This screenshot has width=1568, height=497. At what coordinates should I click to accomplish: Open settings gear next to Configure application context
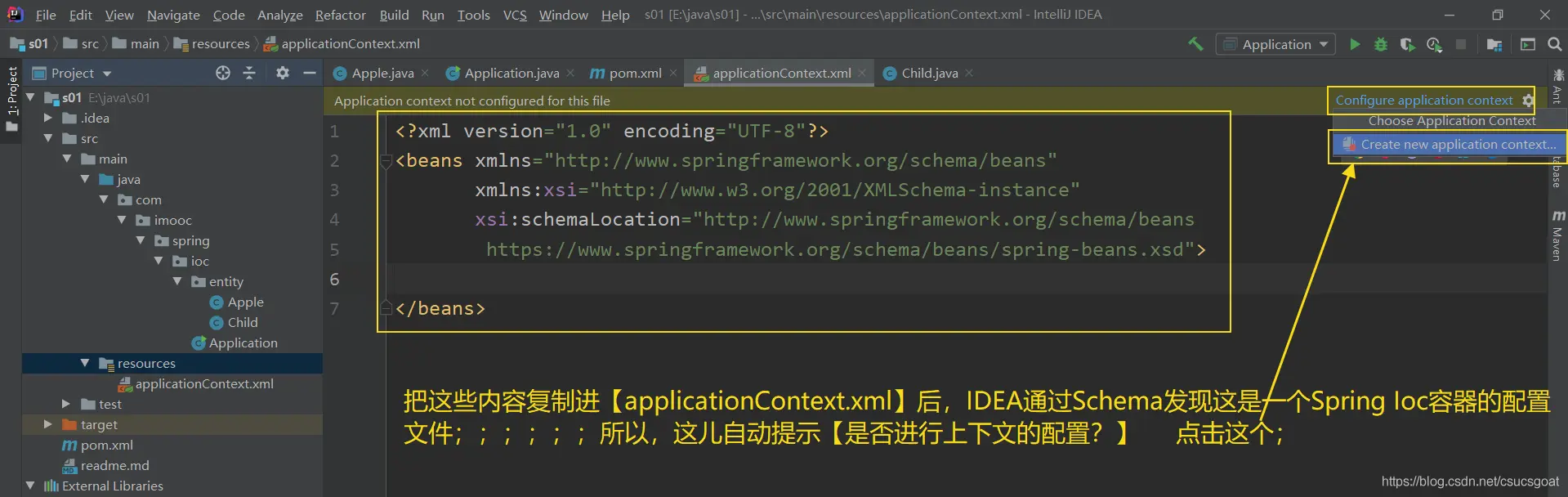coord(1528,101)
